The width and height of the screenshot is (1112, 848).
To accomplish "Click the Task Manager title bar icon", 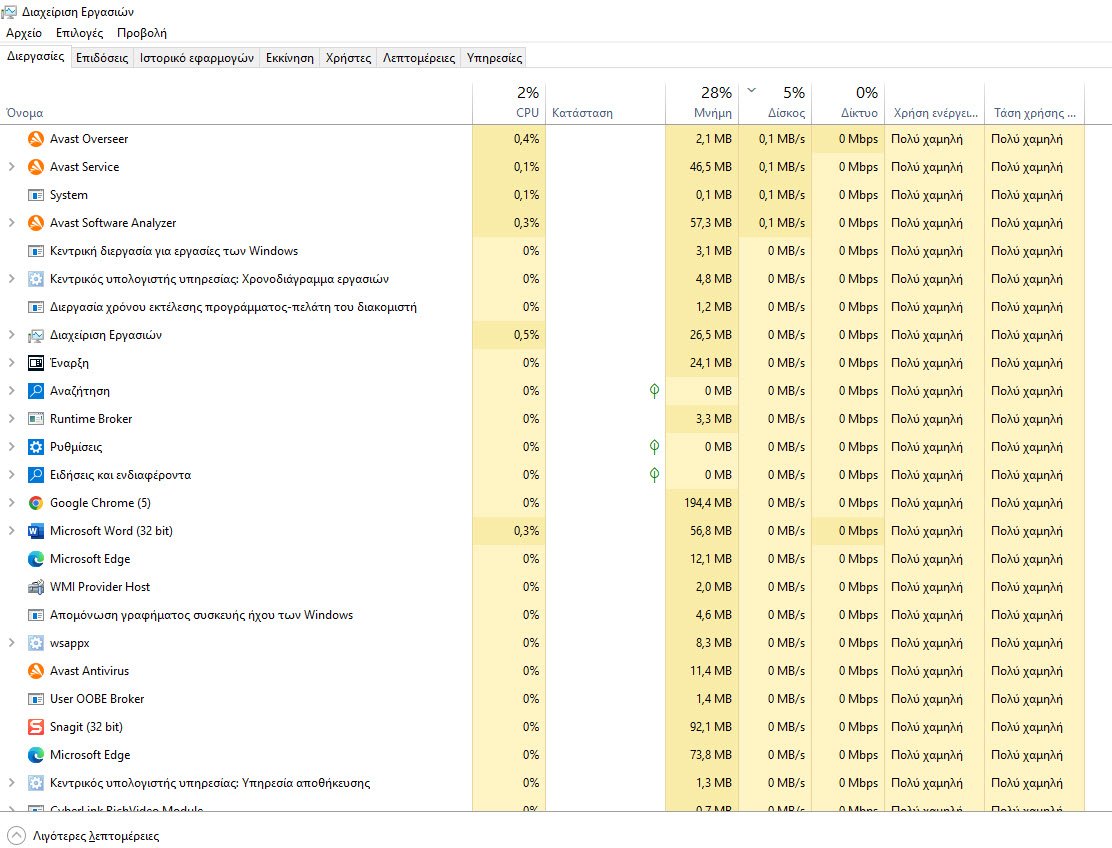I will tap(9, 11).
